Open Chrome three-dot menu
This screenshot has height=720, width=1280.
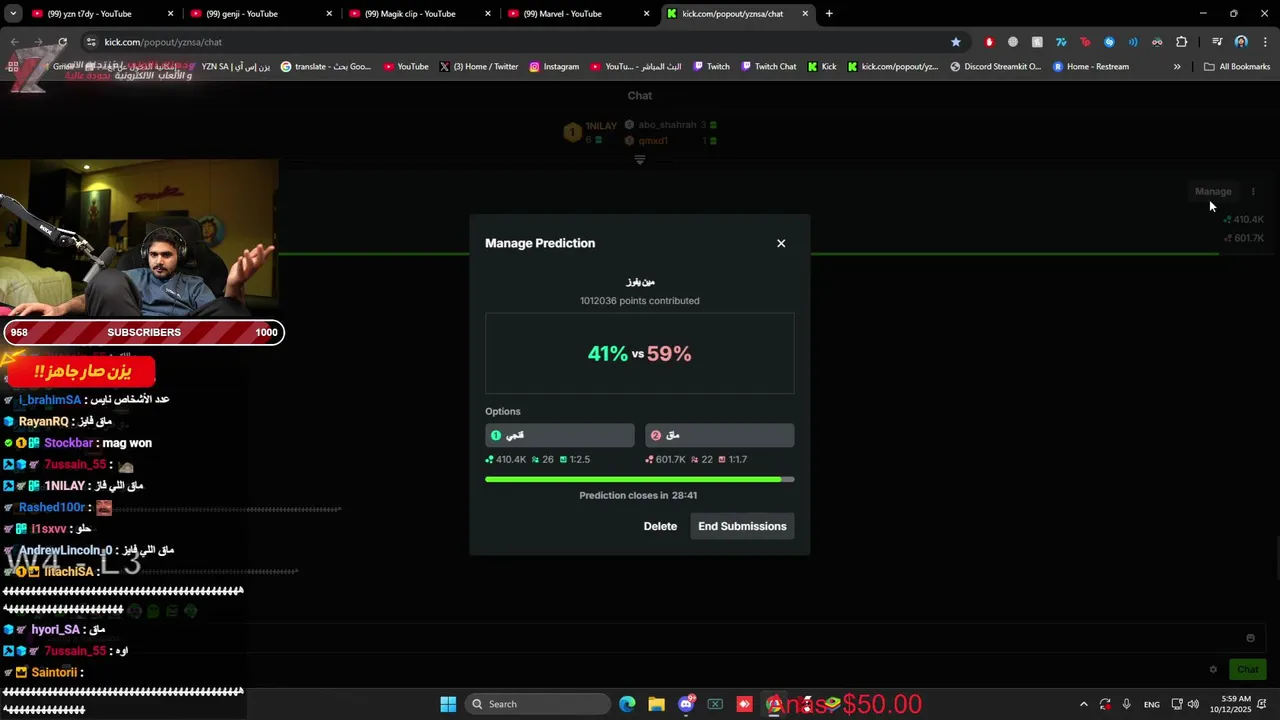pyautogui.click(x=1265, y=42)
